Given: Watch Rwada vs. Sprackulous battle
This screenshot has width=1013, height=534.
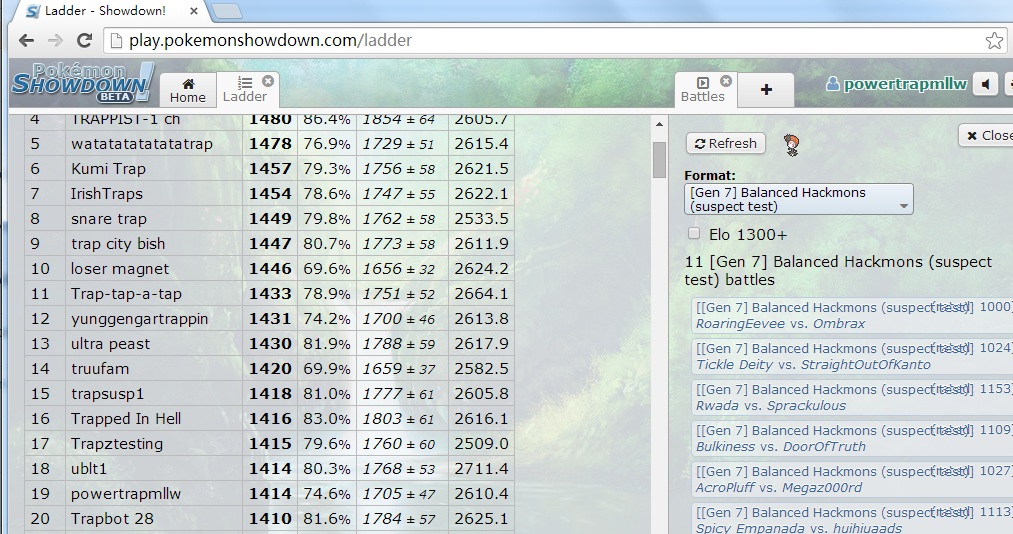Looking at the screenshot, I should (x=853, y=398).
